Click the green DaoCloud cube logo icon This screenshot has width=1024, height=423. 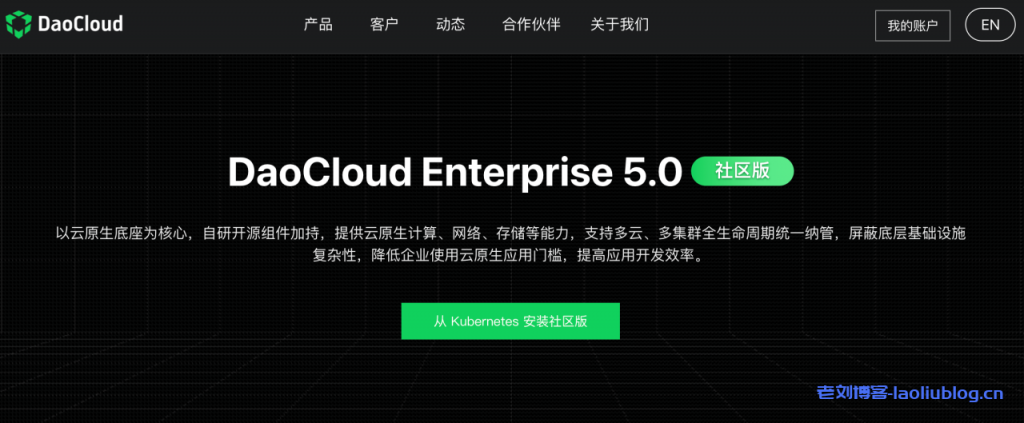[18, 25]
